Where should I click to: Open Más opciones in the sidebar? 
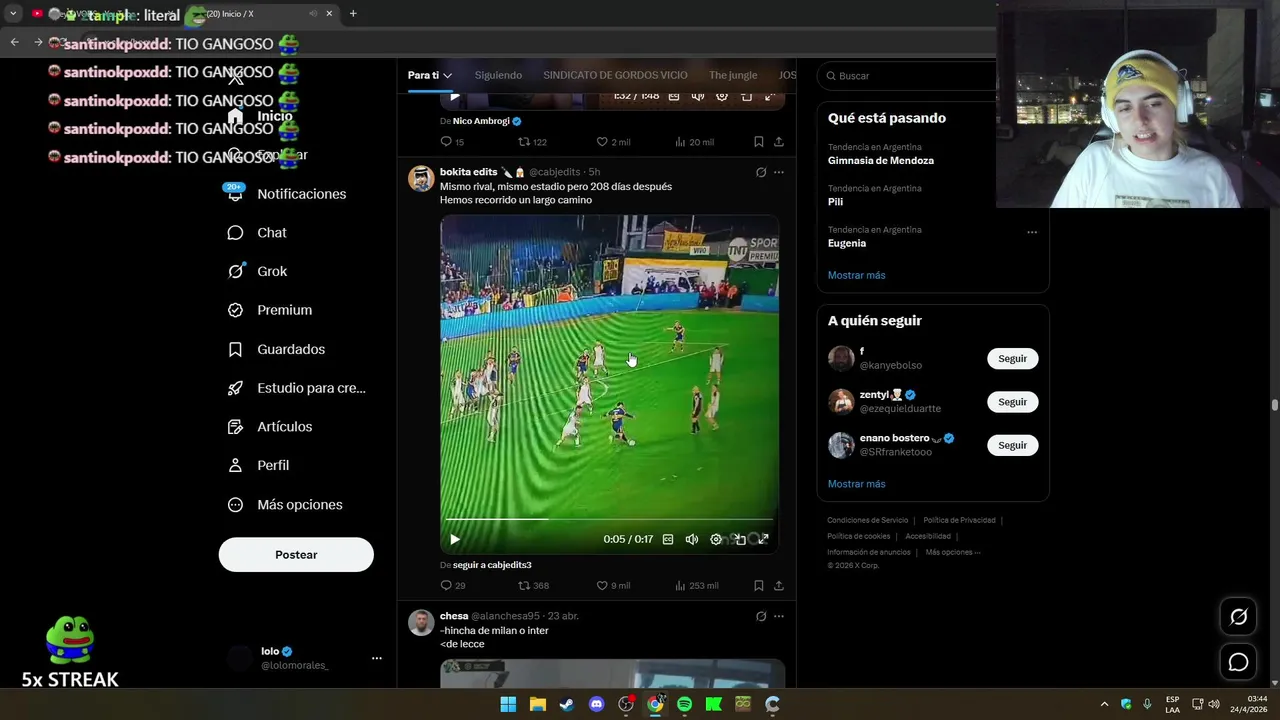tap(286, 505)
